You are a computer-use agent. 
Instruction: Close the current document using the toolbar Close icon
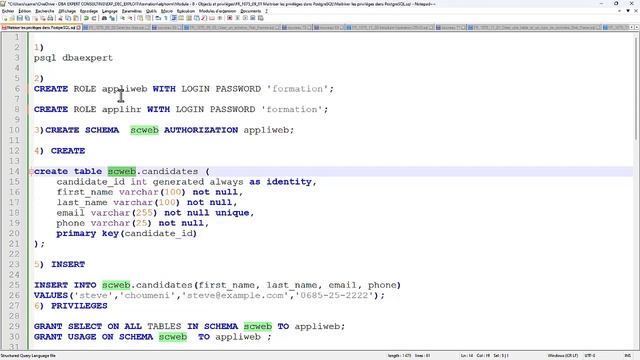[36, 18]
